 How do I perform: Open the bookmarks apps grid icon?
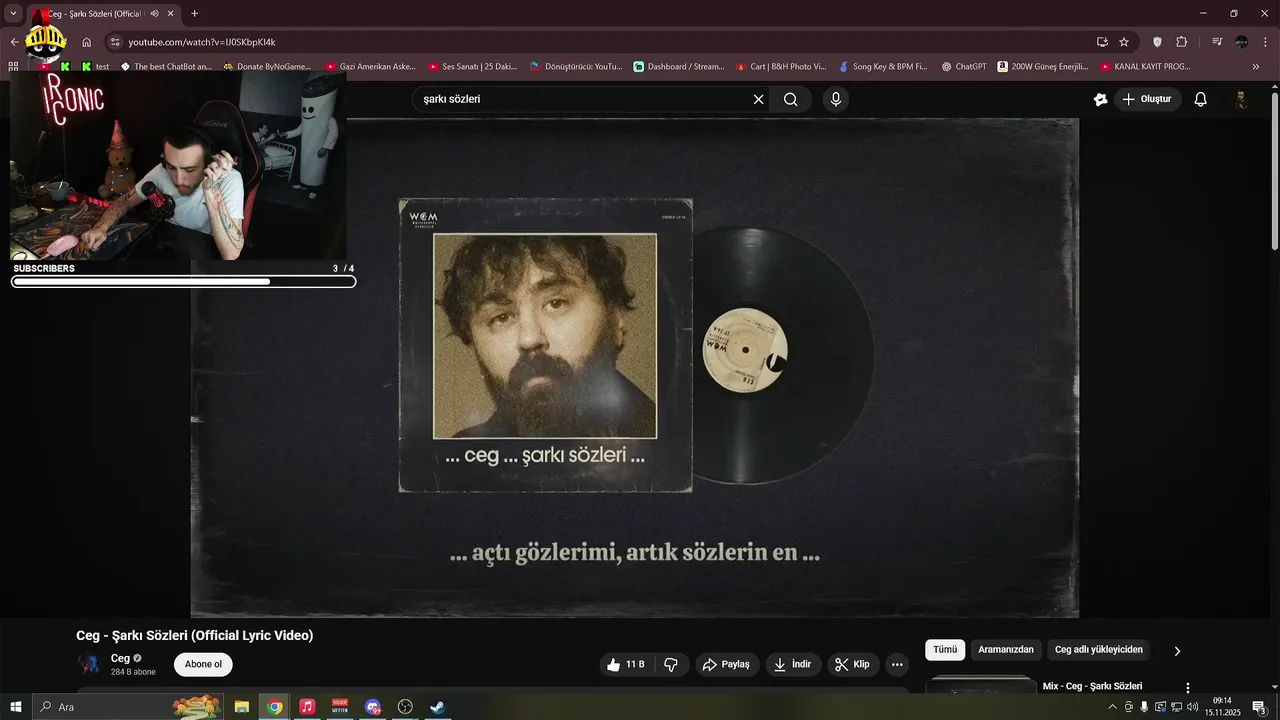point(13,66)
